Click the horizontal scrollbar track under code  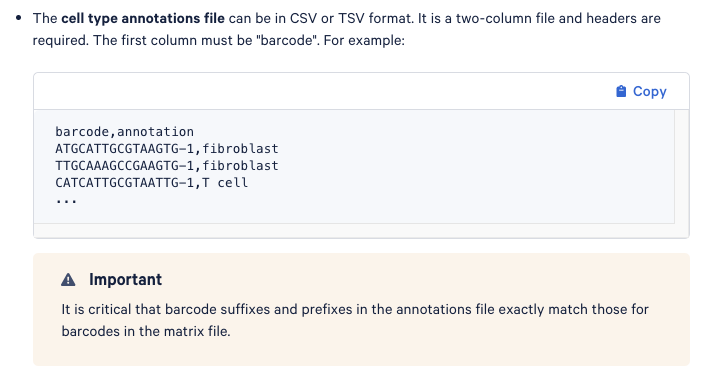(354, 231)
